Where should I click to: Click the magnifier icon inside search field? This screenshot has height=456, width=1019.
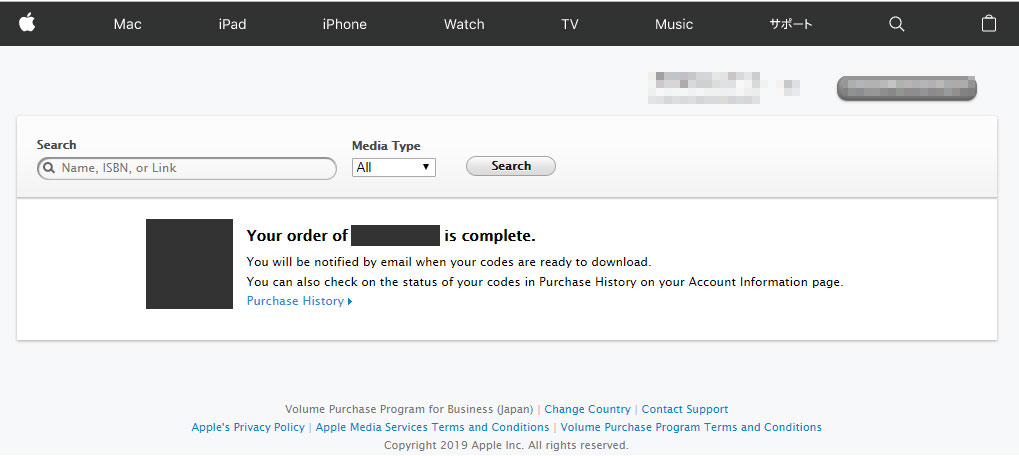pos(49,168)
